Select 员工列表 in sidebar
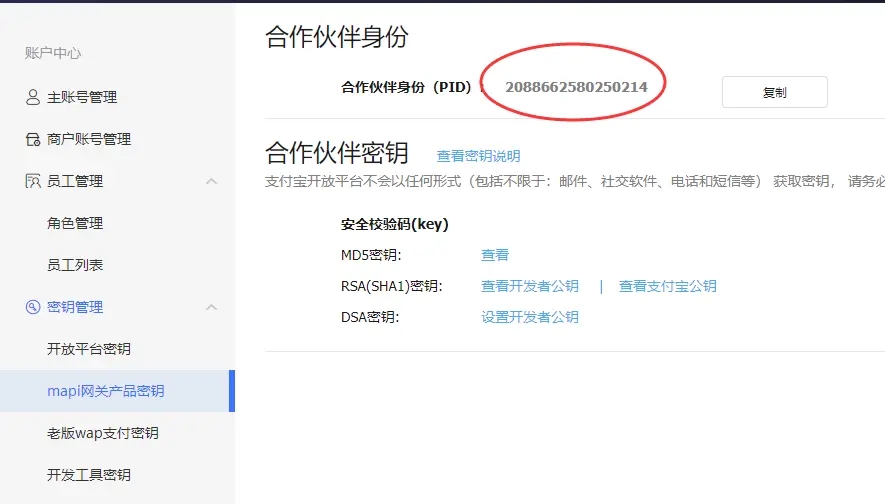 pos(75,265)
